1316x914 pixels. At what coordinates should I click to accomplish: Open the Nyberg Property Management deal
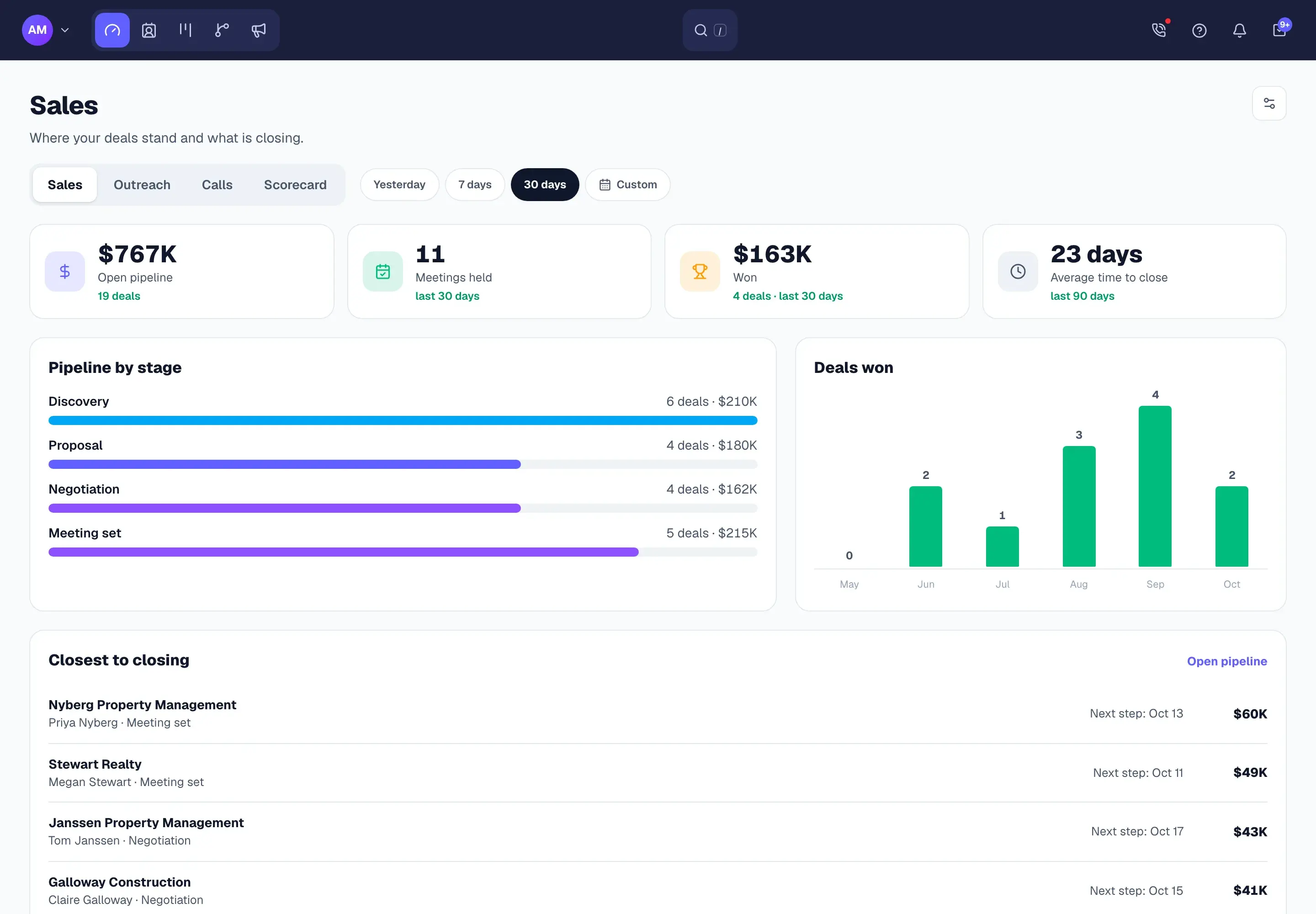658,713
